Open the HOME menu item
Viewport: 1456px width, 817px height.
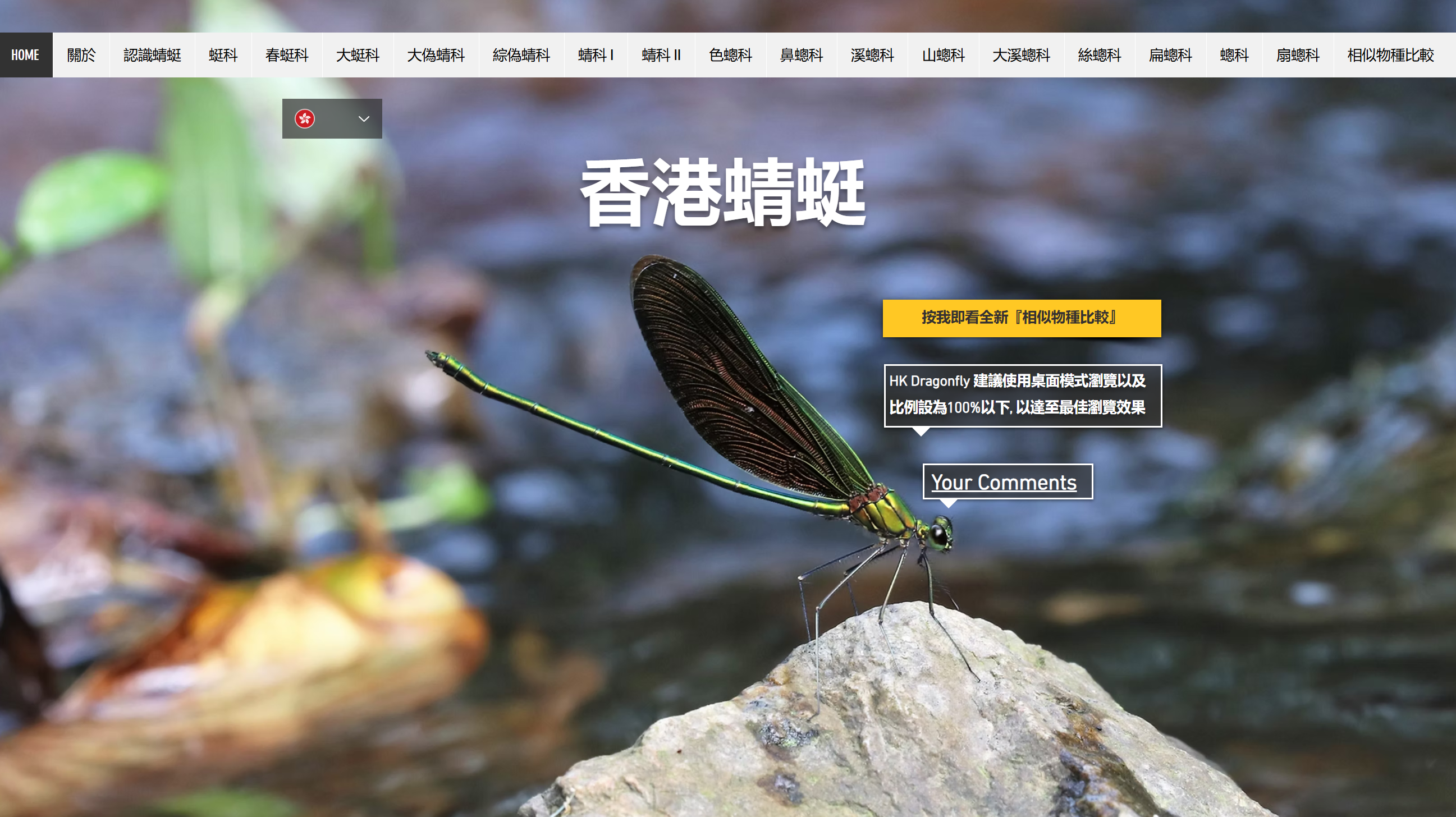pyautogui.click(x=26, y=55)
